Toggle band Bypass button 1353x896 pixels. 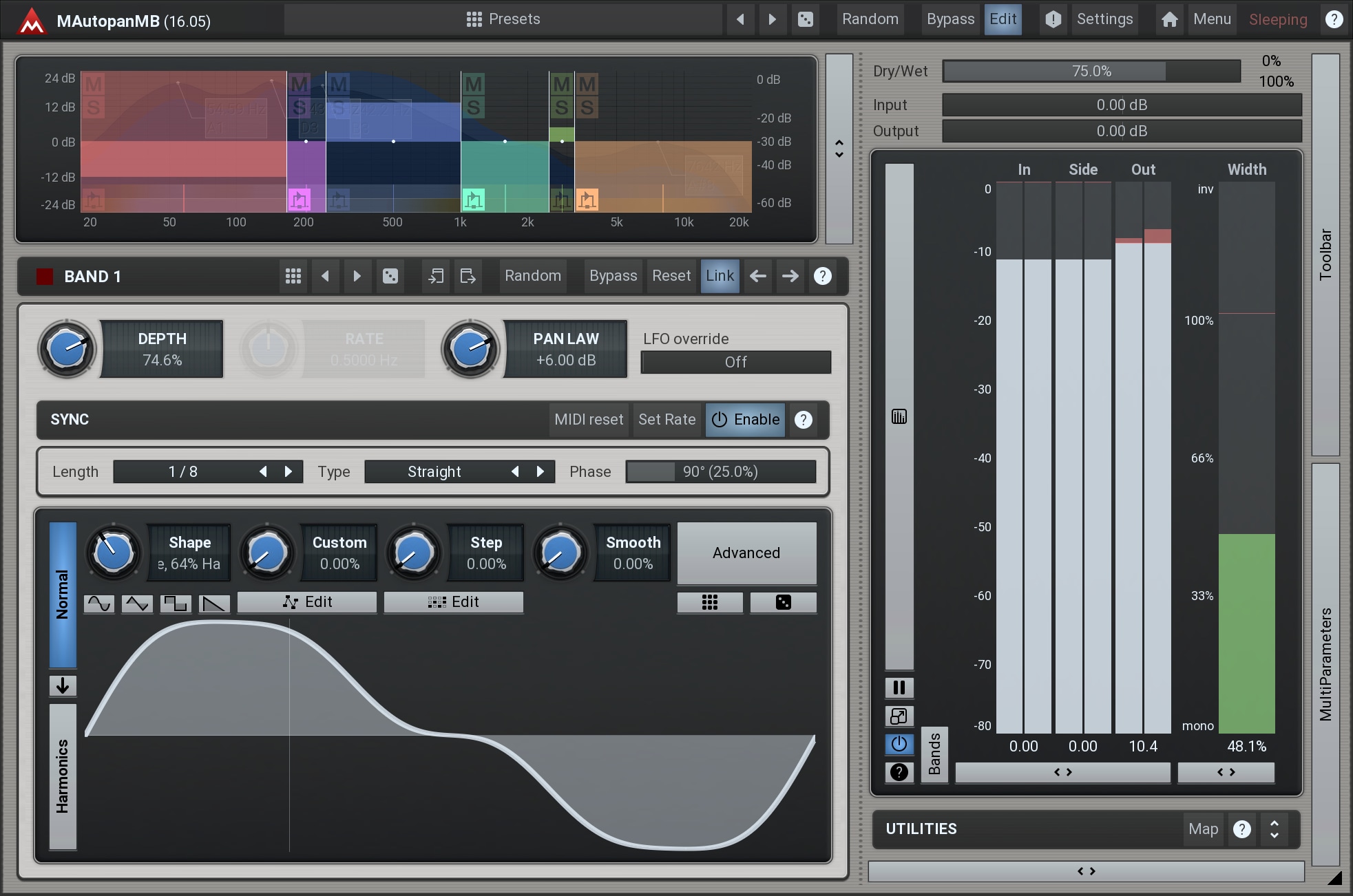tap(613, 276)
